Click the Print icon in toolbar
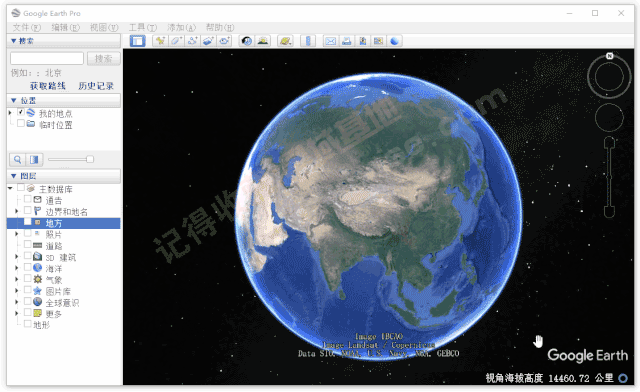The image size is (640, 392). coord(347,41)
